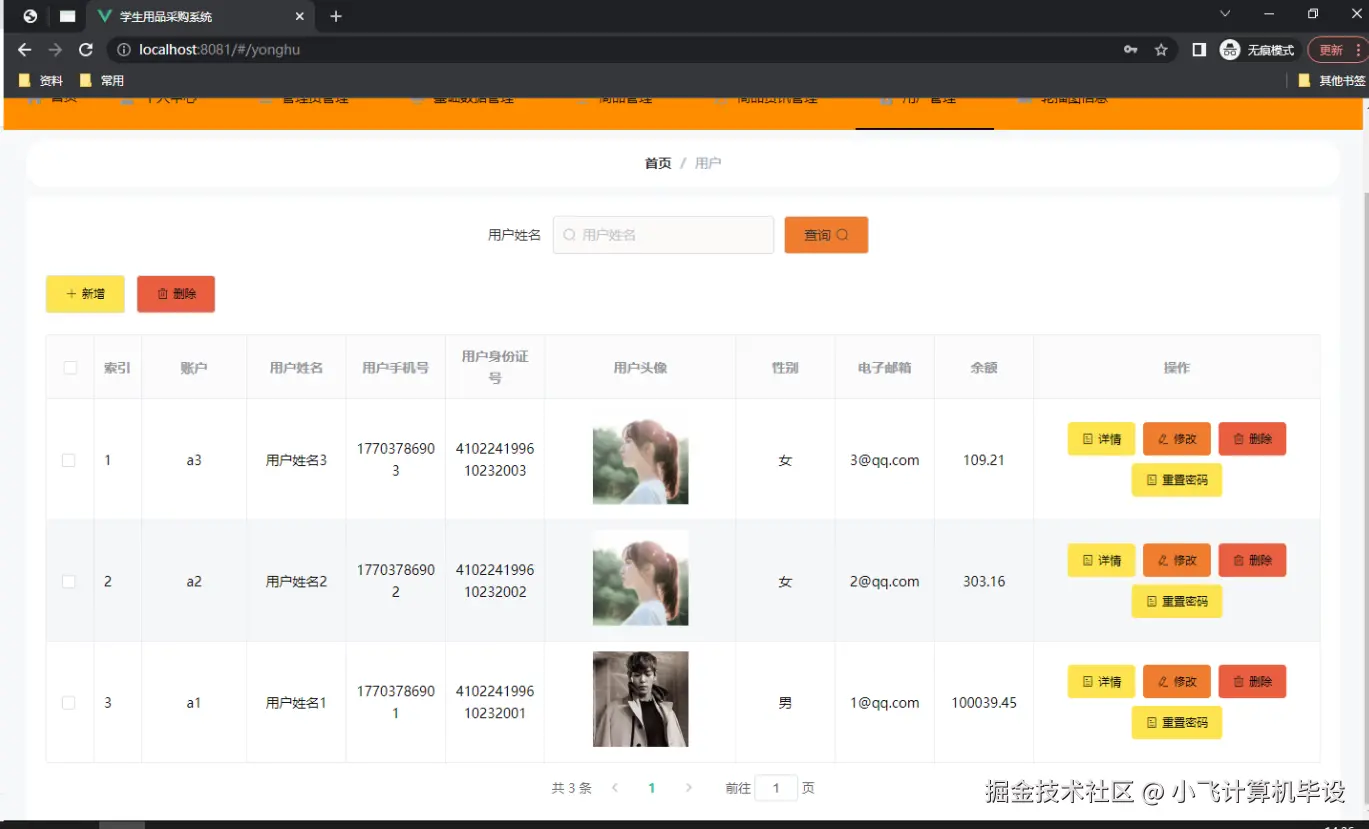Open the tab search dropdown chevron
This screenshot has width=1369, height=829.
tap(1225, 14)
